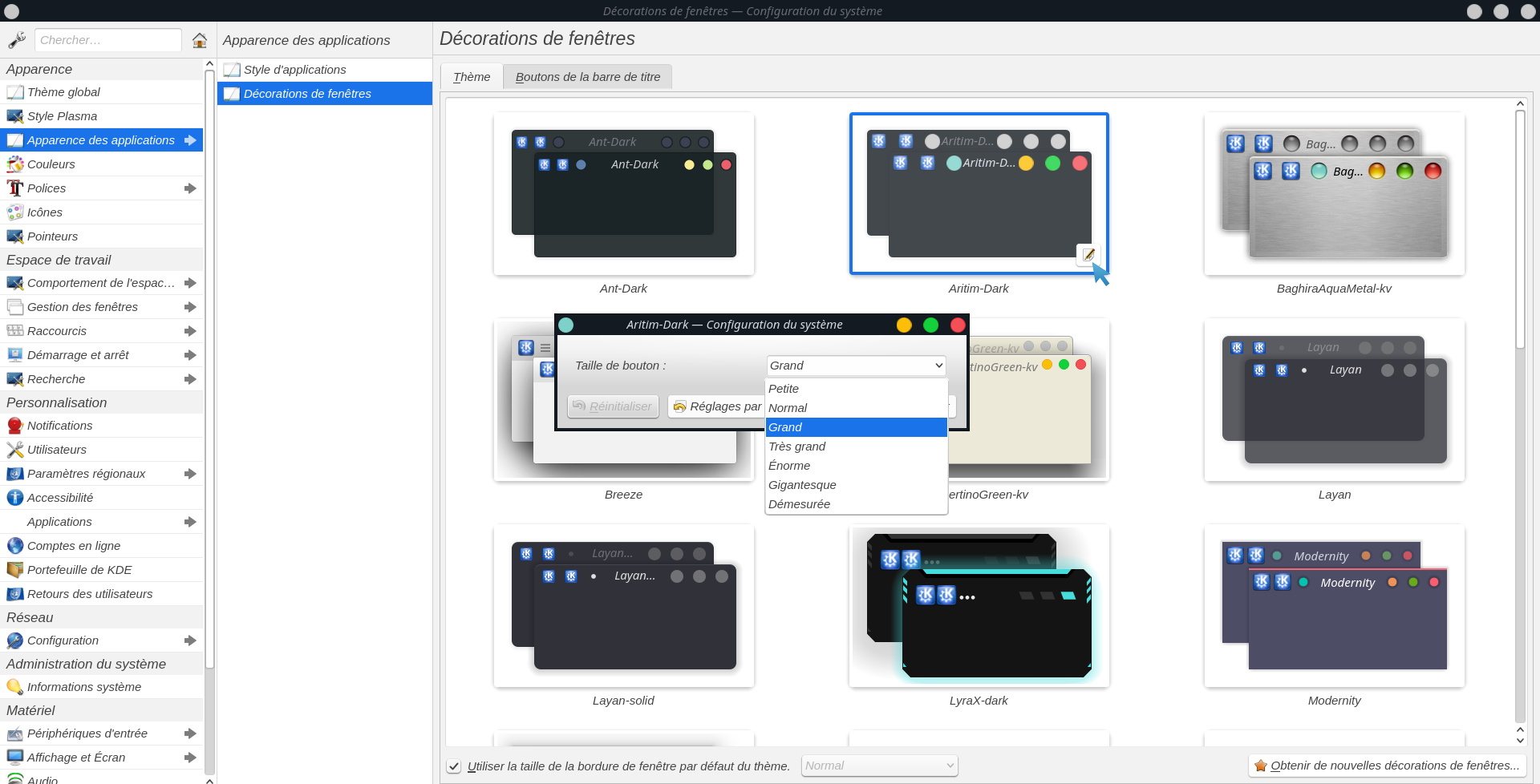
Task: Select the Layan-solid theme thumbnail
Action: [624, 606]
